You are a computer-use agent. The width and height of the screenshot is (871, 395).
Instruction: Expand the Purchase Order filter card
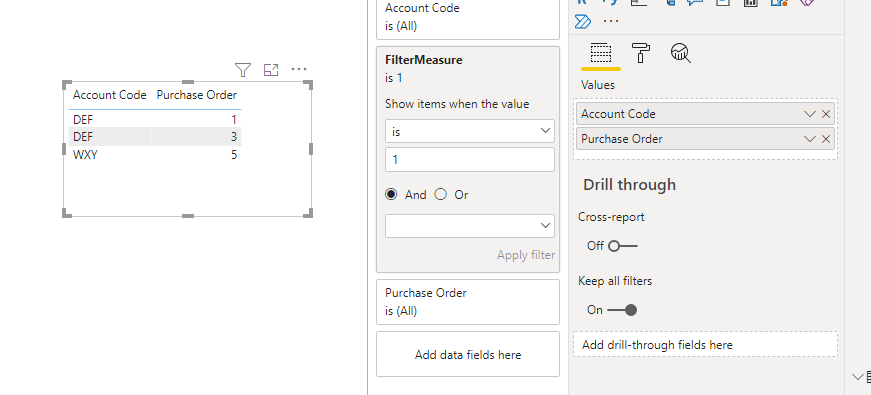468,302
